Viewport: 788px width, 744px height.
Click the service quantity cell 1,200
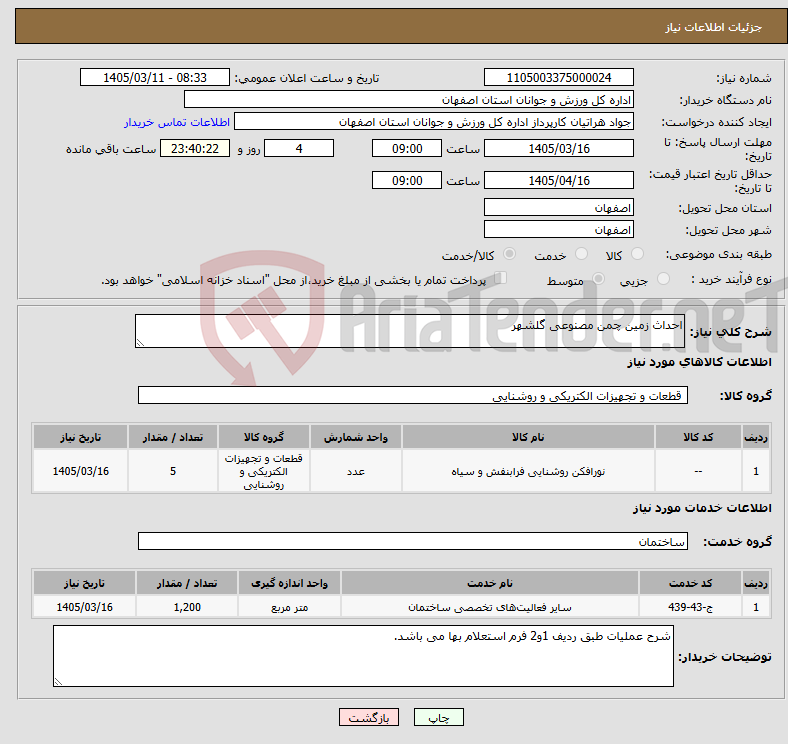[186, 607]
